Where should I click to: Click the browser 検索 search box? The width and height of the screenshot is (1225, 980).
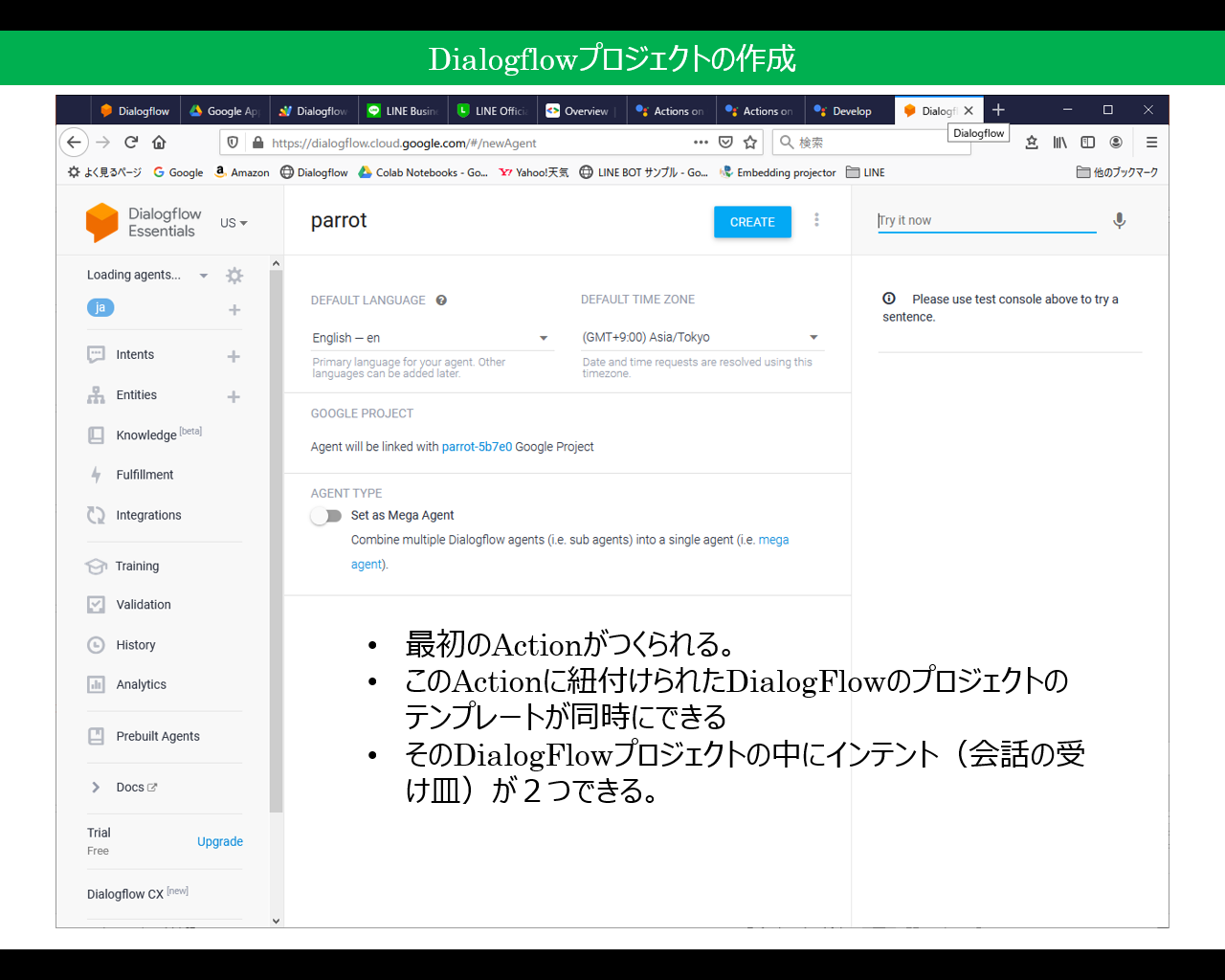click(x=872, y=143)
